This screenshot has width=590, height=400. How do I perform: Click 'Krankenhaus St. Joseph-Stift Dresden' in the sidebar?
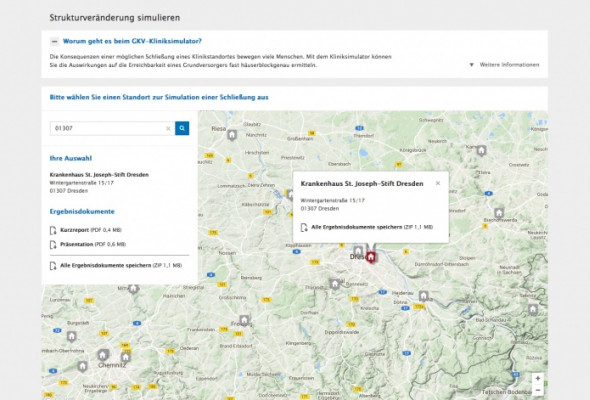tap(99, 175)
